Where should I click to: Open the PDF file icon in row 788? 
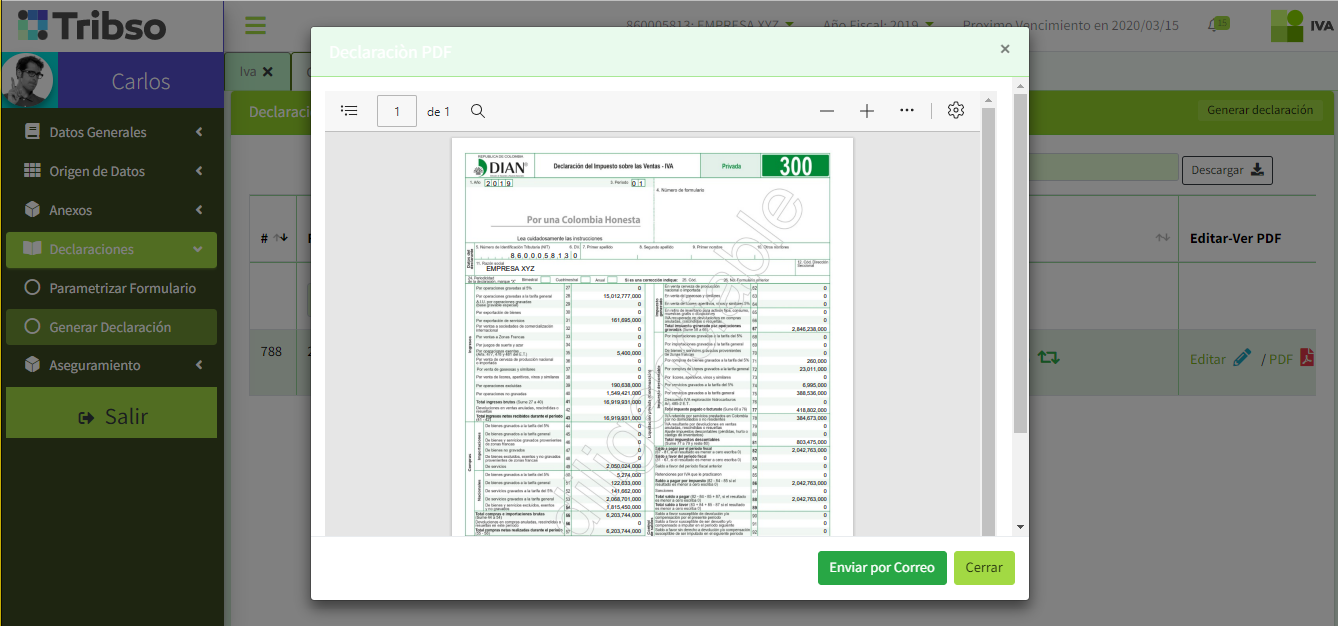pyautogui.click(x=1307, y=358)
